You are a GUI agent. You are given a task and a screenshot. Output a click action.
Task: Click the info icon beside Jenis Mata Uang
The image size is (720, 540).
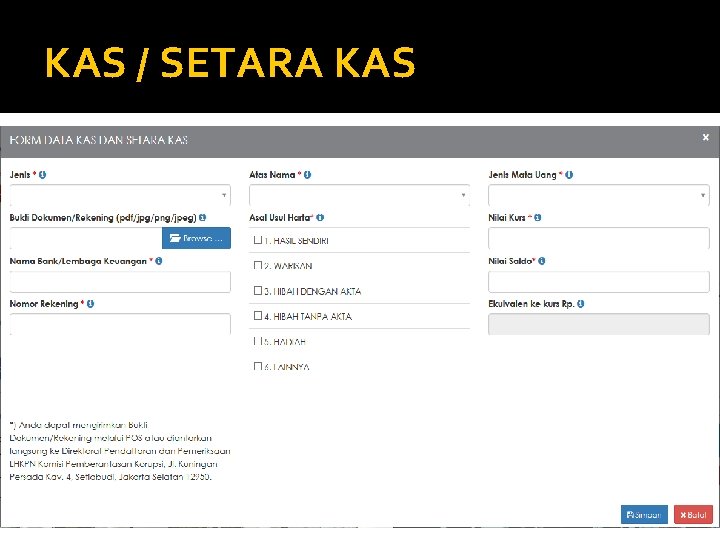[x=569, y=174]
